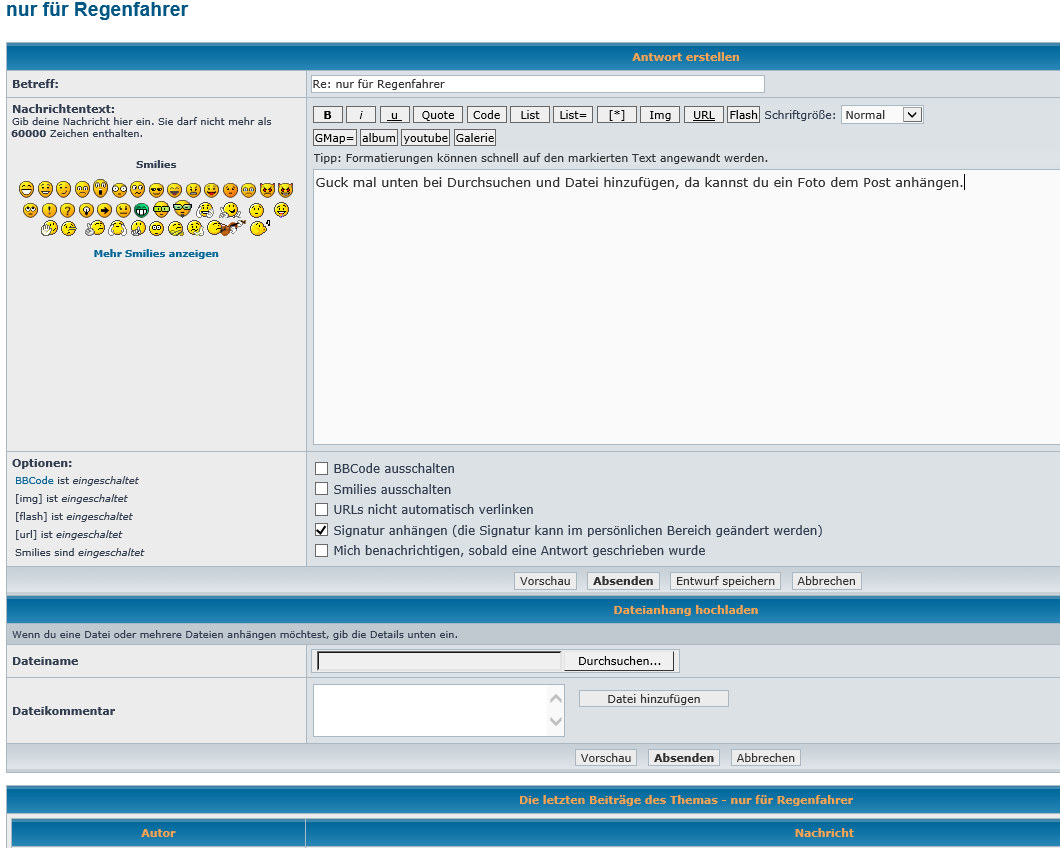Insert the green grinning smiley
1060x848 pixels.
pyautogui.click(x=141, y=210)
